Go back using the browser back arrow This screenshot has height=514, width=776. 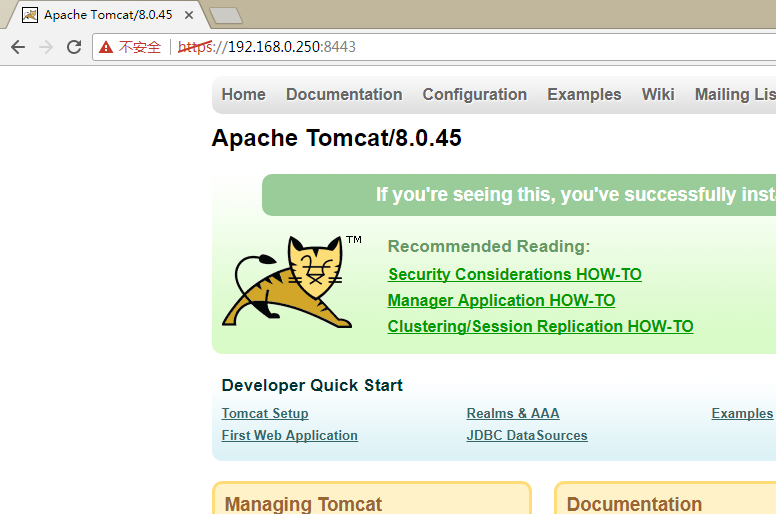[x=18, y=47]
